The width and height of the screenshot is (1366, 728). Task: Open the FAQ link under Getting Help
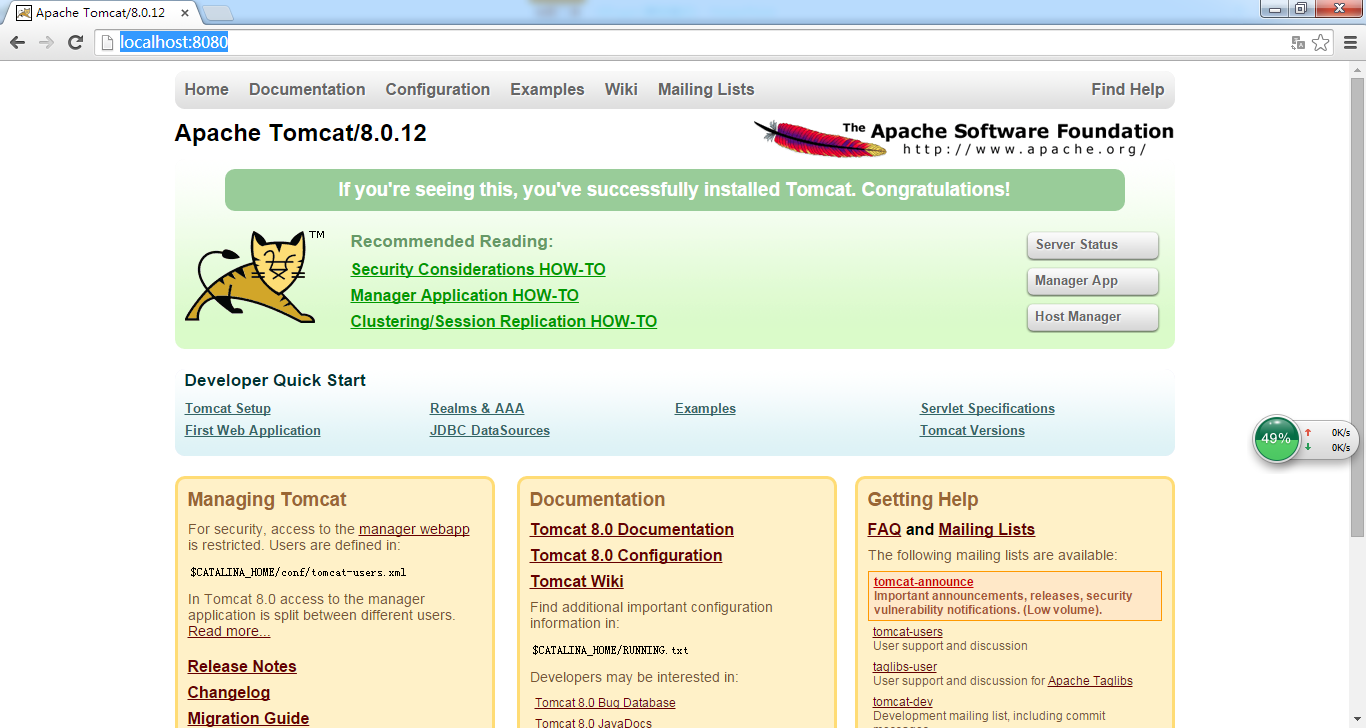[x=884, y=529]
